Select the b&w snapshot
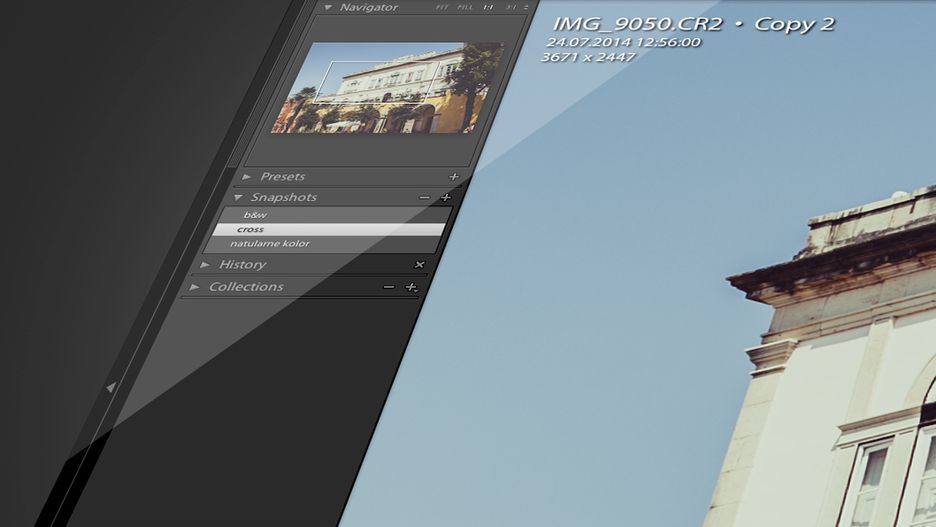This screenshot has height=527, width=936. (335, 215)
